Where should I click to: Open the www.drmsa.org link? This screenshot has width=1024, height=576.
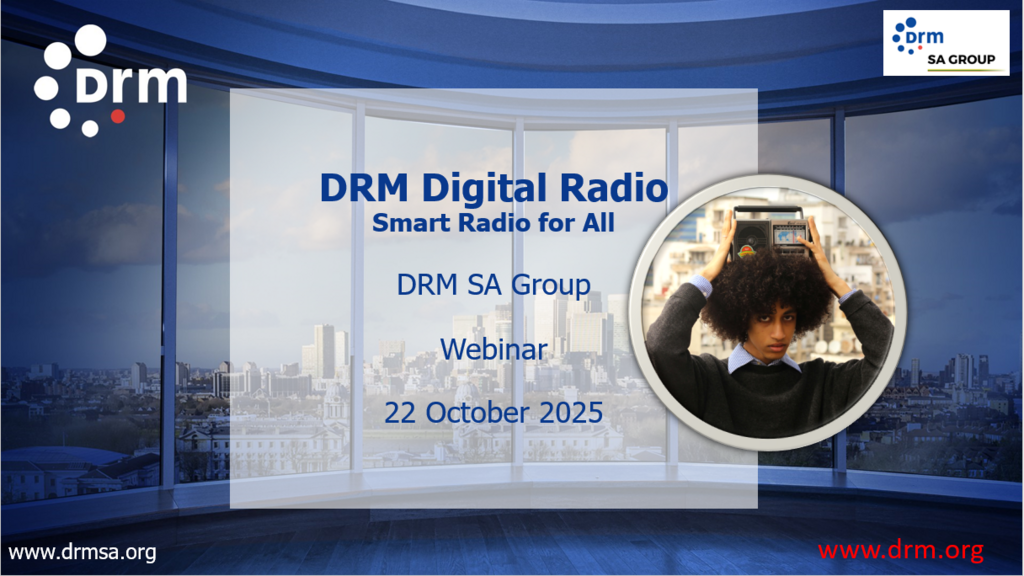(x=82, y=552)
